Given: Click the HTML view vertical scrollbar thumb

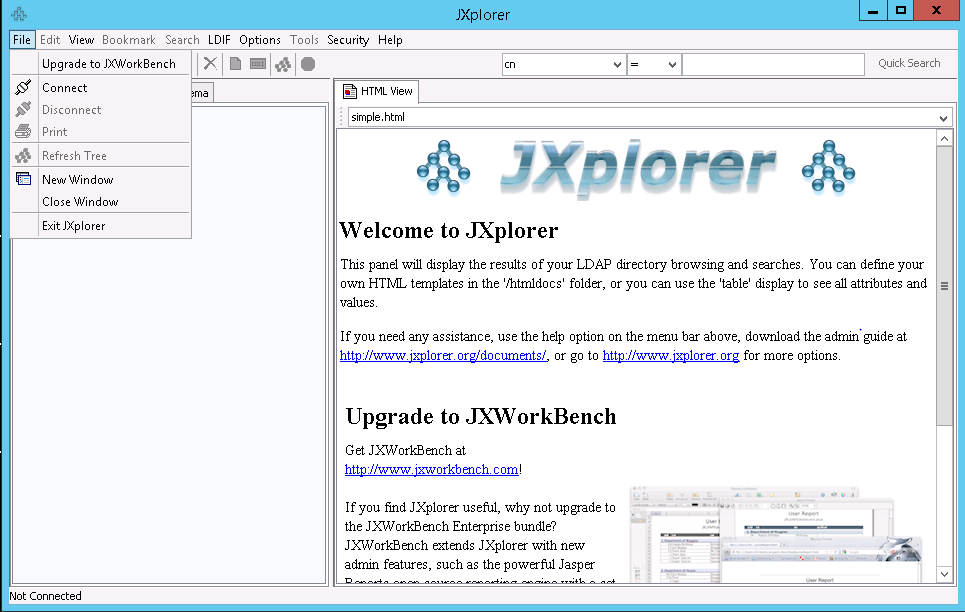Looking at the screenshot, I should click(x=944, y=286).
